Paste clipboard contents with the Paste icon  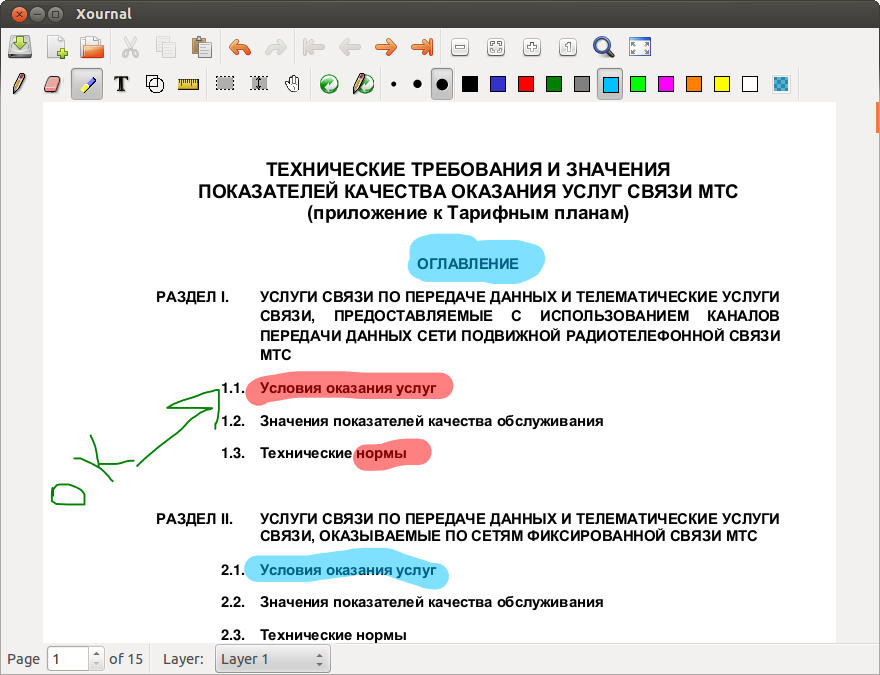click(x=201, y=47)
